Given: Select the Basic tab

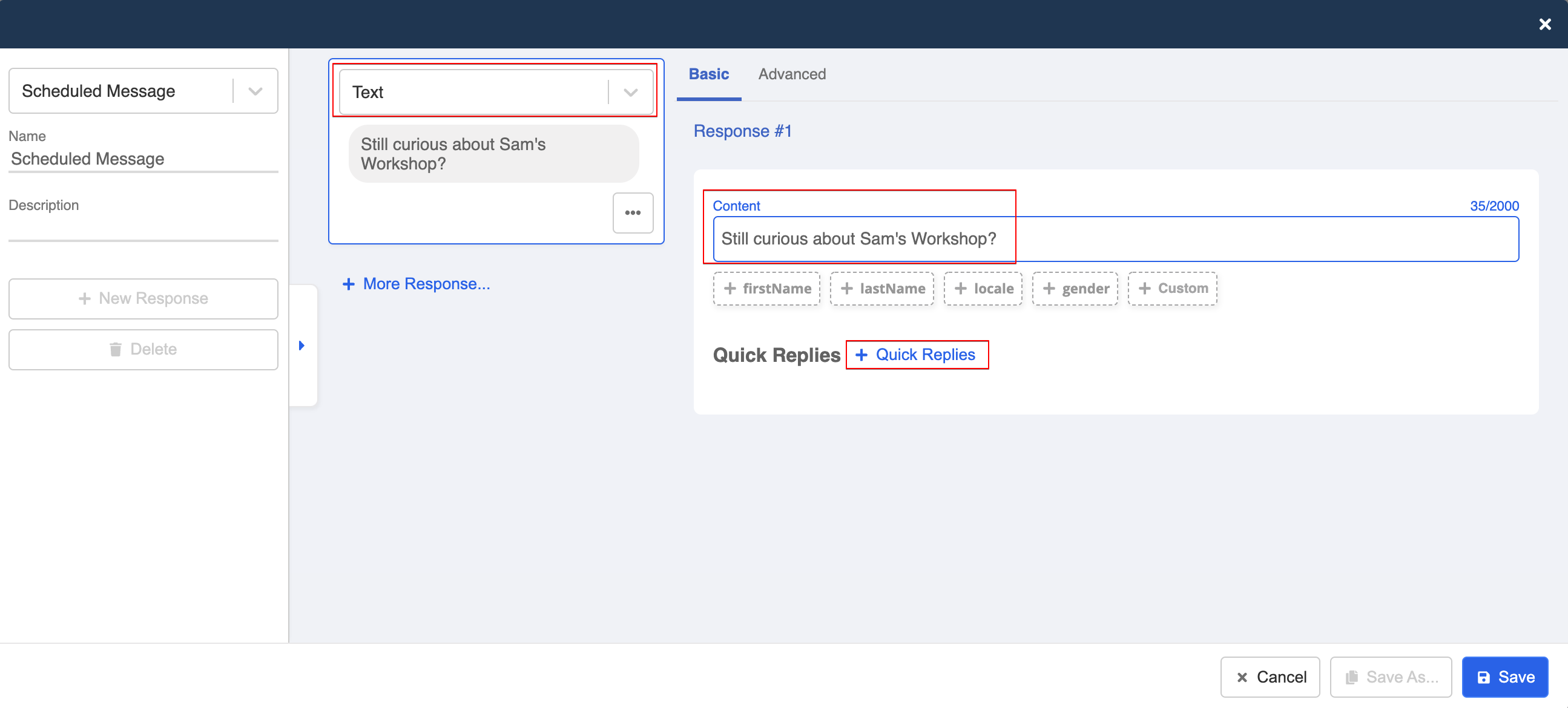Looking at the screenshot, I should click(708, 74).
